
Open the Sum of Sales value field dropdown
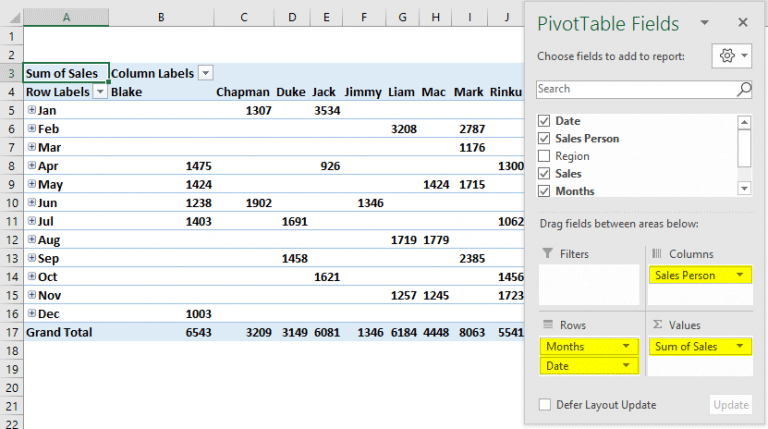click(738, 346)
